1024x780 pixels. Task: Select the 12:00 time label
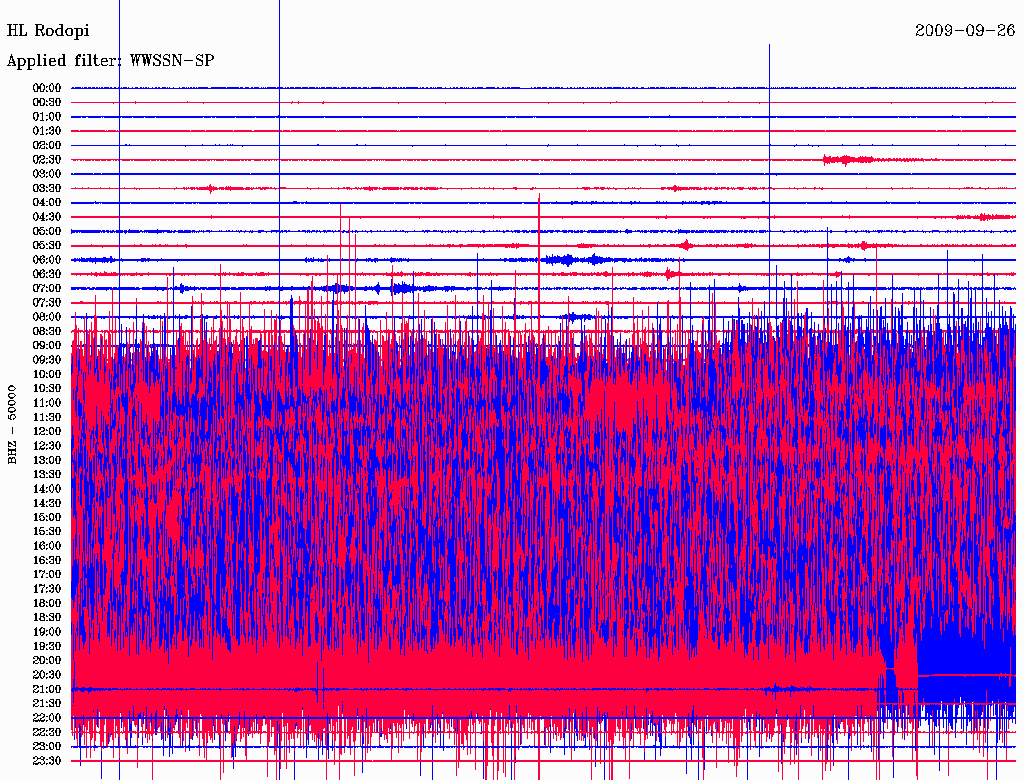[x=48, y=431]
